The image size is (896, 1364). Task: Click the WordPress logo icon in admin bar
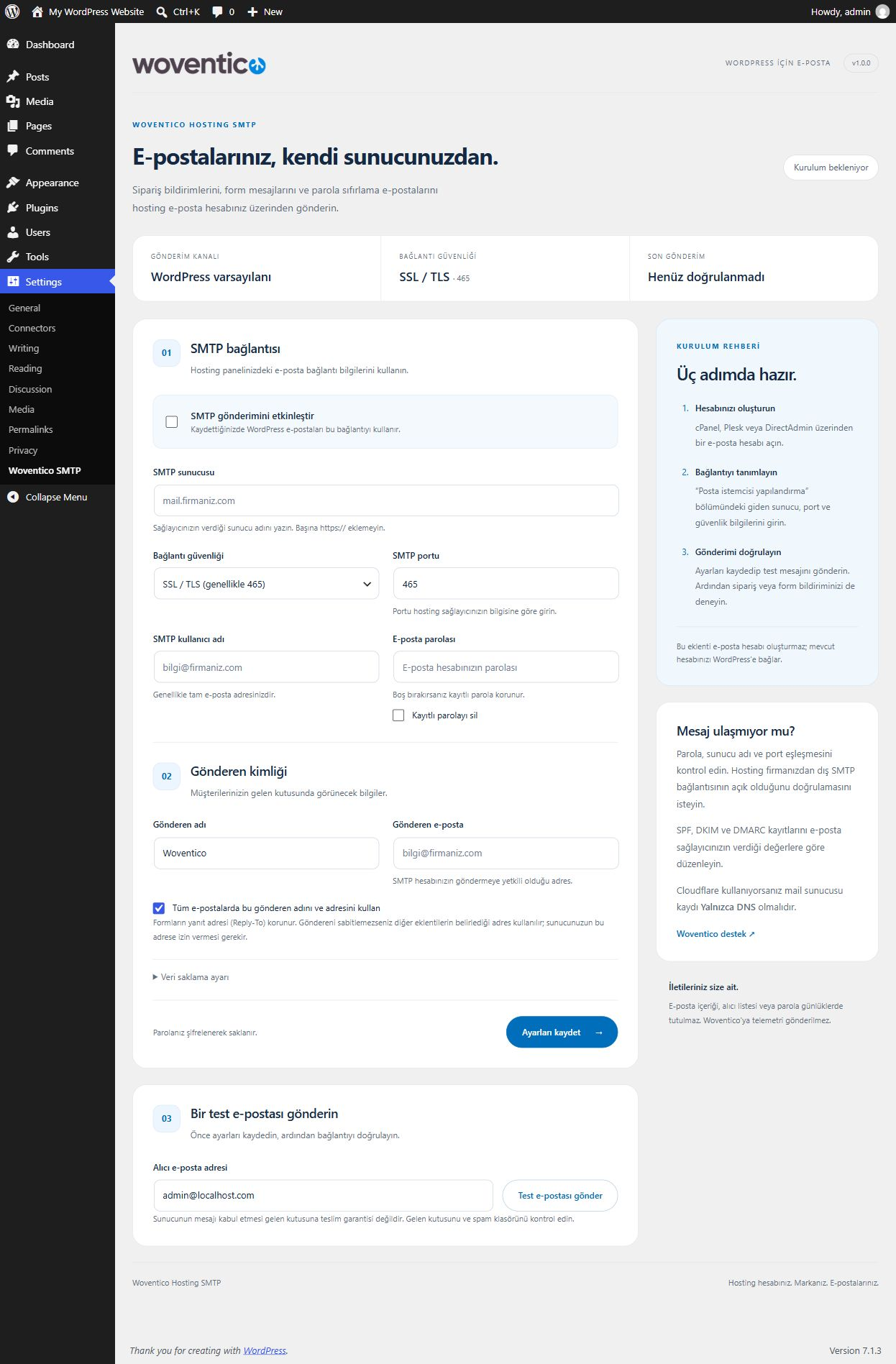point(12,12)
